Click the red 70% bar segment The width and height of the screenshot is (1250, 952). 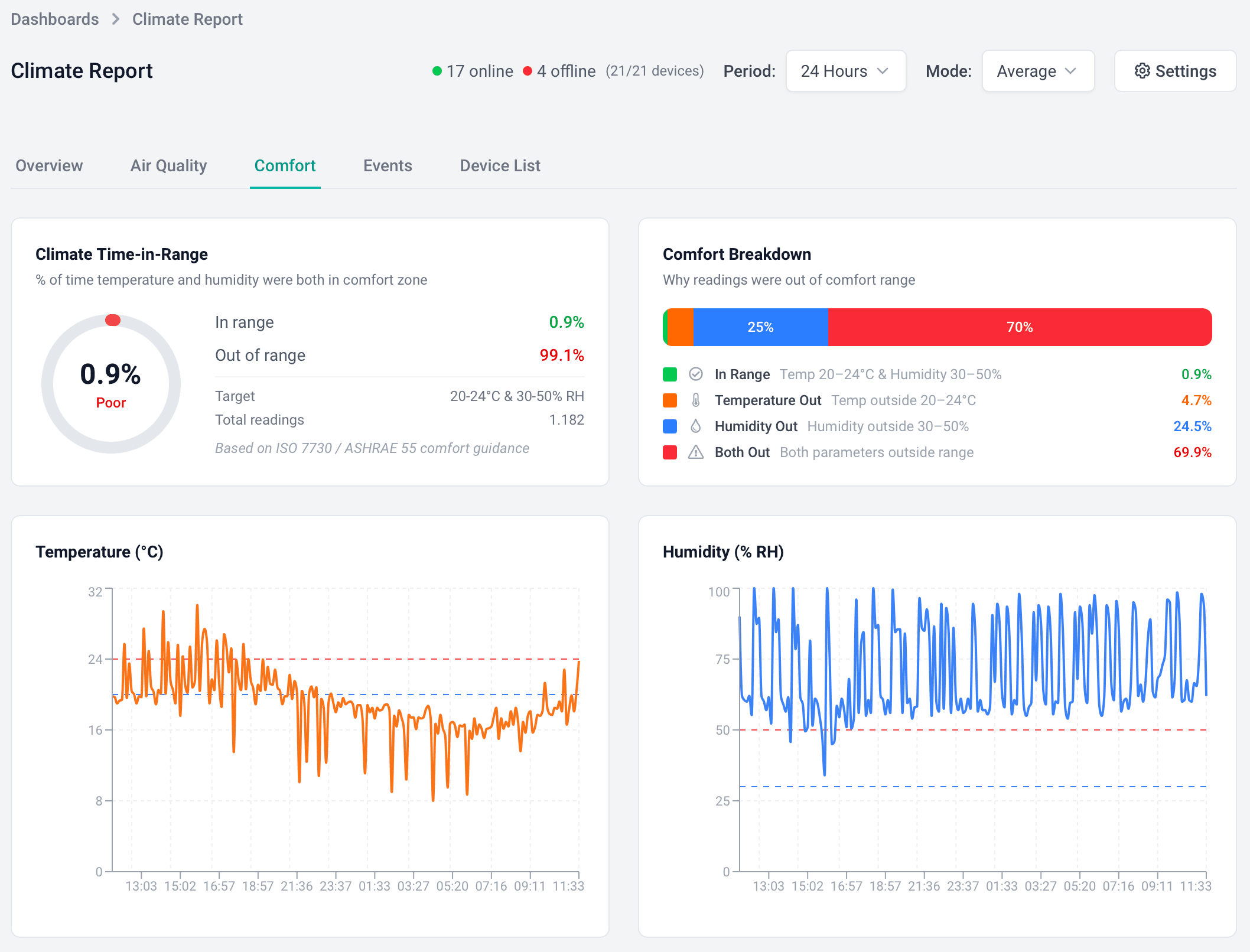click(x=1020, y=327)
